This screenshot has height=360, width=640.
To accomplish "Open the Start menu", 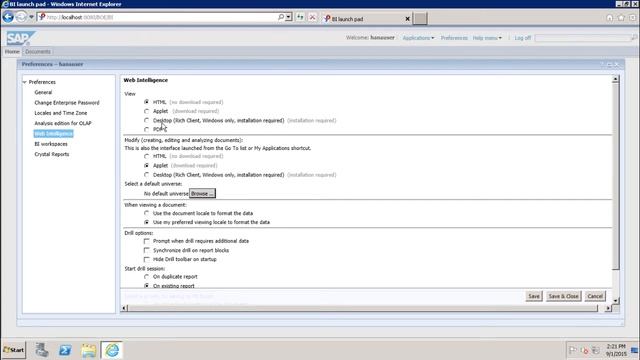I will [x=14, y=350].
